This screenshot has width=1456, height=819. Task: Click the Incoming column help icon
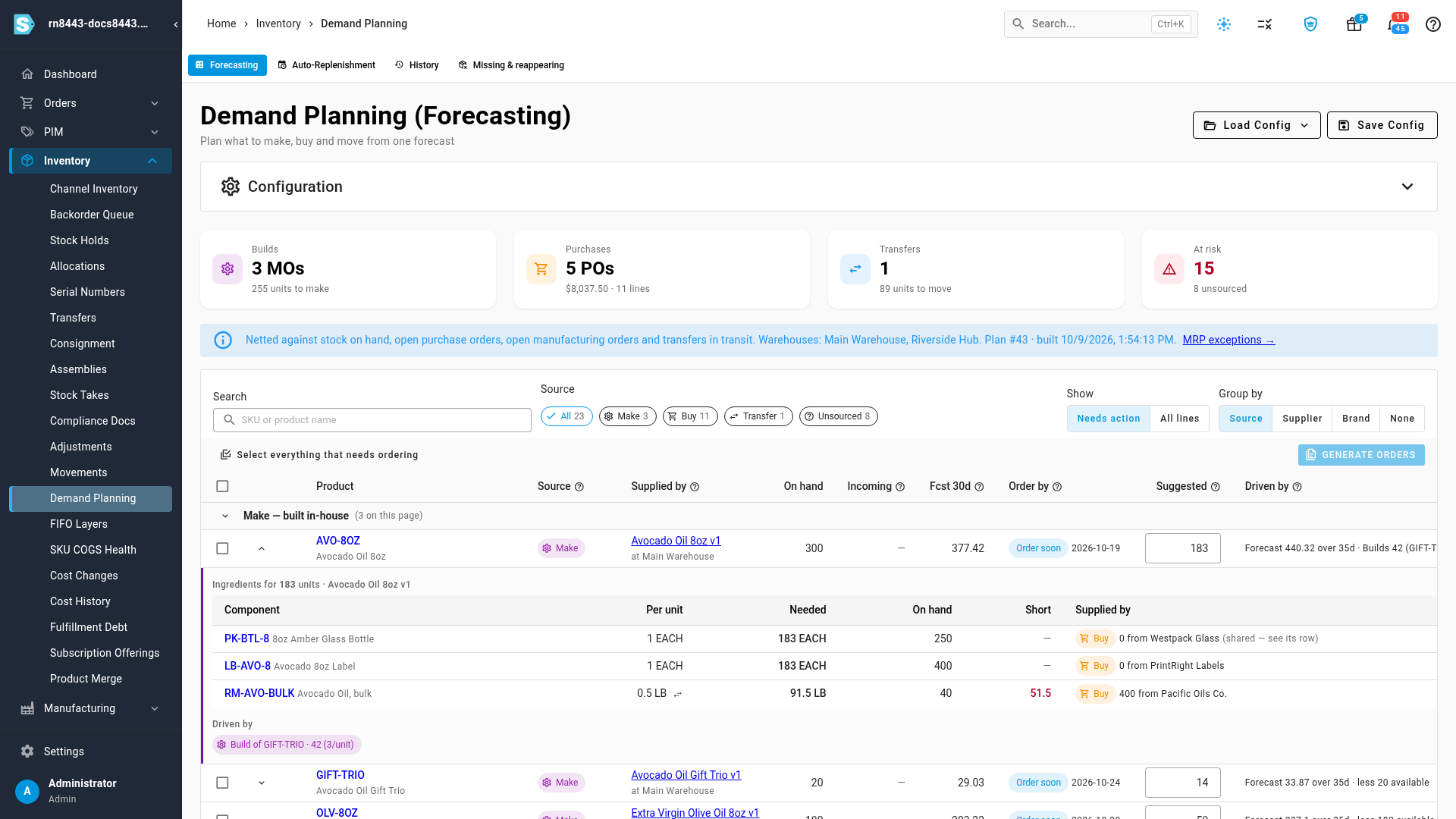click(900, 487)
